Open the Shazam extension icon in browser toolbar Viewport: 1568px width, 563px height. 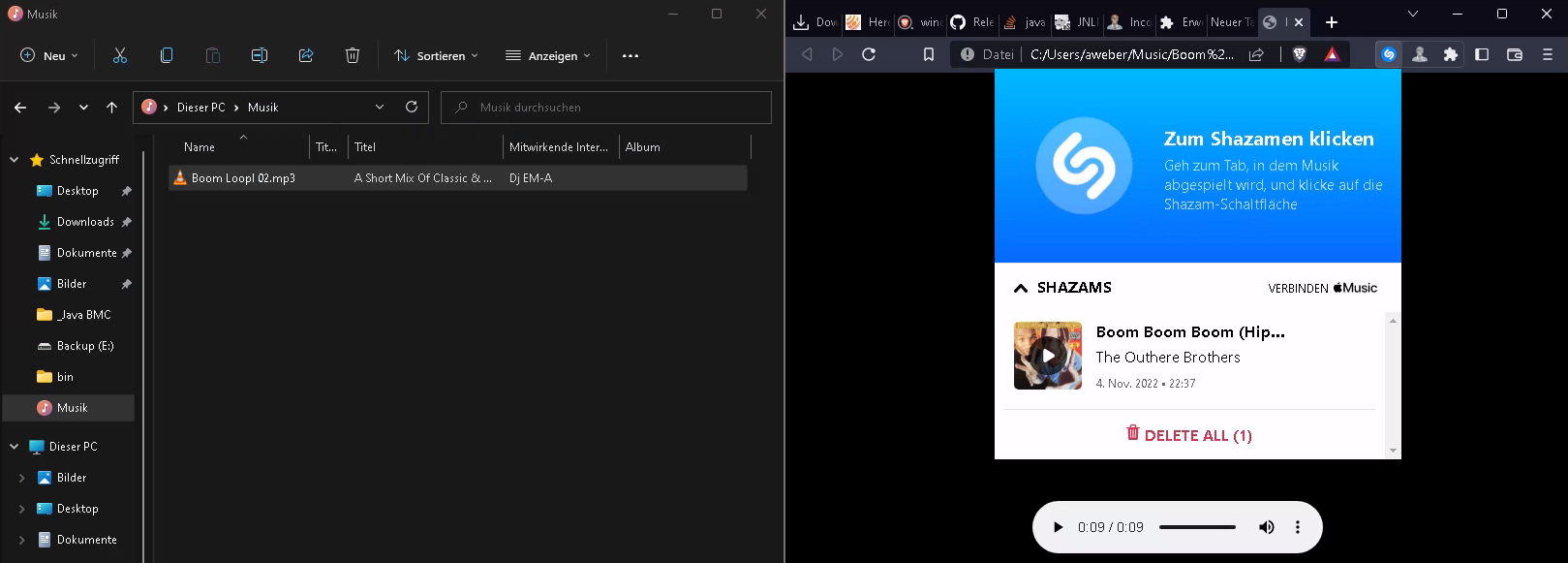(1389, 54)
